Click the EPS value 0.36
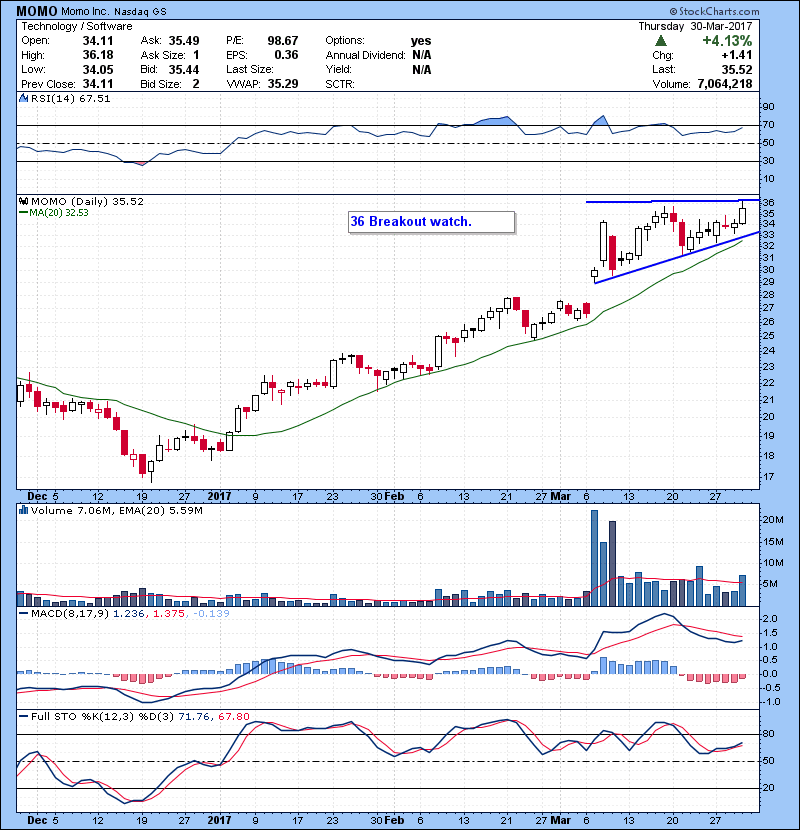This screenshot has width=800, height=830. tap(286, 55)
